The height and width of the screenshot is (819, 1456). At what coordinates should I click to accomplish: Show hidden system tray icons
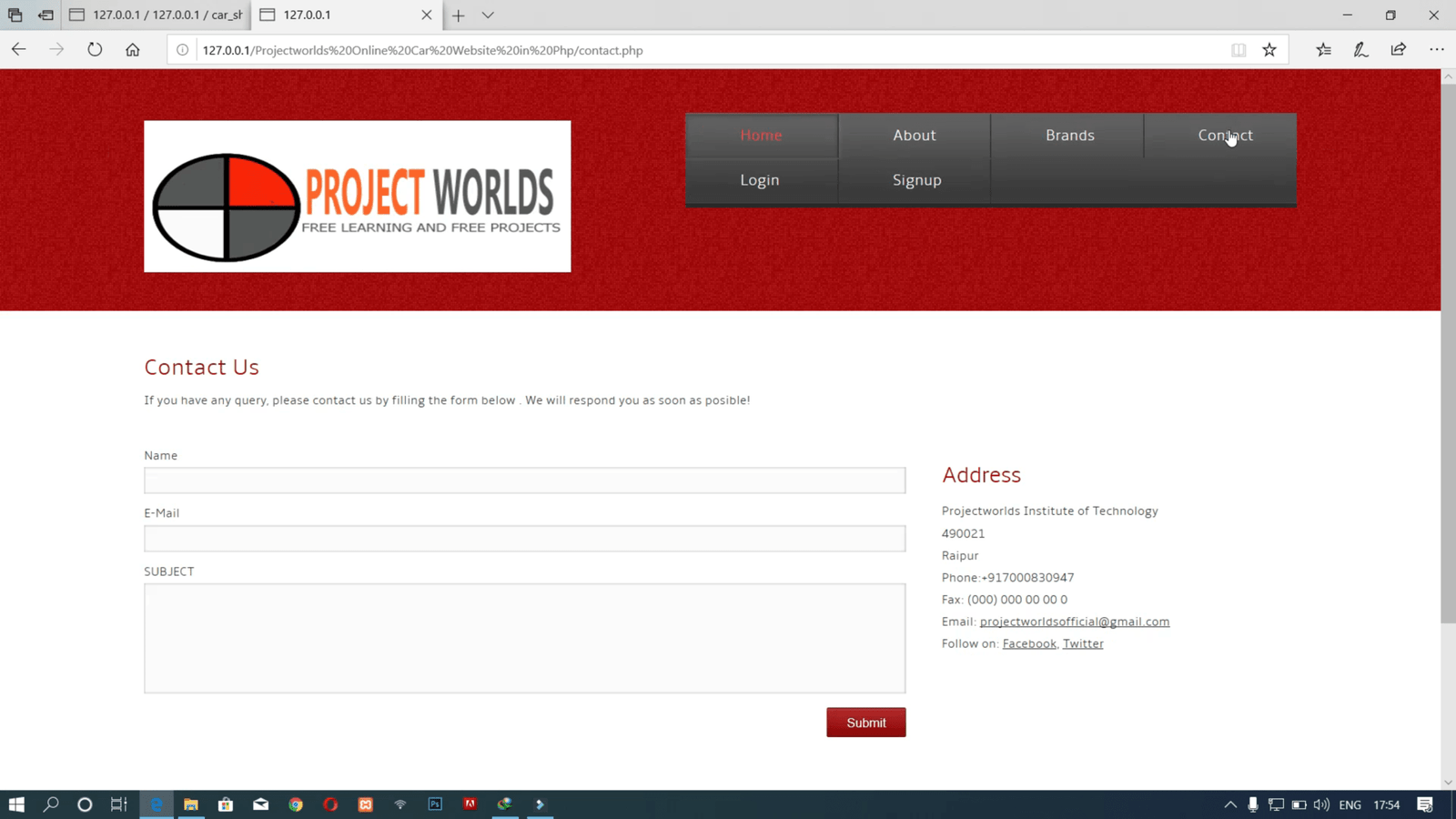(x=1230, y=804)
